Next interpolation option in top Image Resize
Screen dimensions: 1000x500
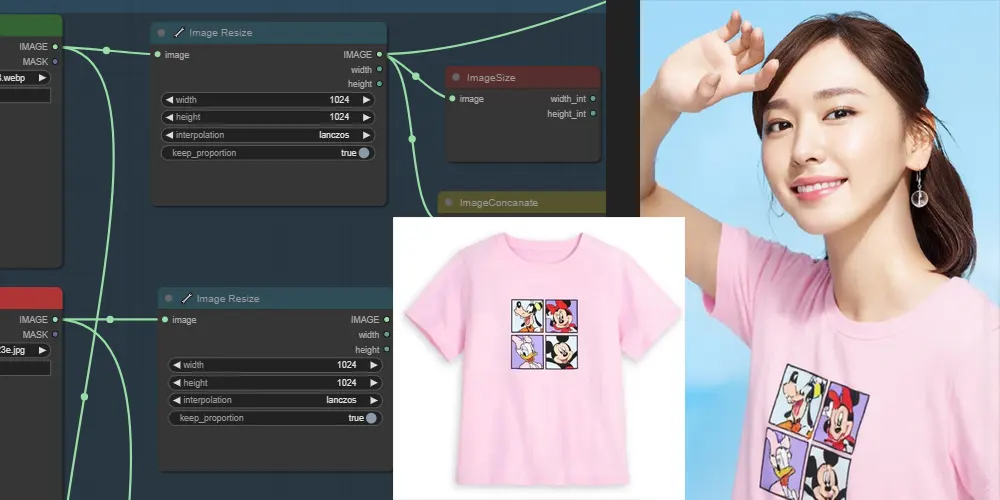(x=366, y=135)
